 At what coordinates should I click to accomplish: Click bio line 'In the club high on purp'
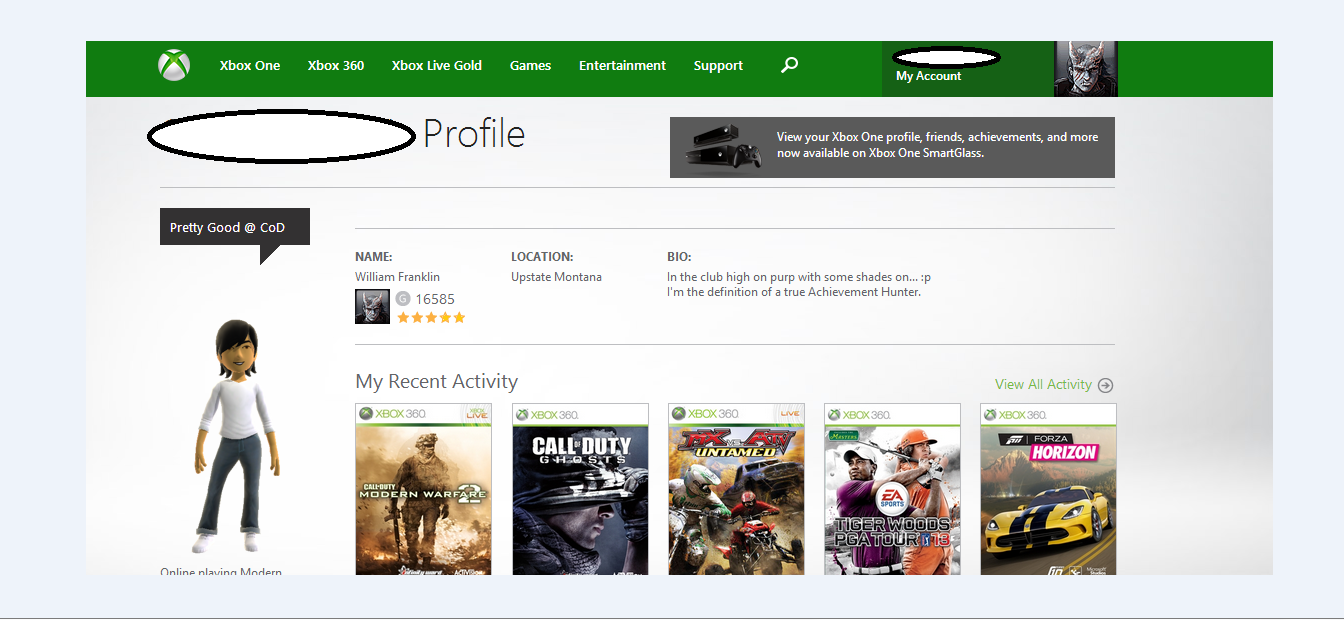pyautogui.click(x=799, y=277)
